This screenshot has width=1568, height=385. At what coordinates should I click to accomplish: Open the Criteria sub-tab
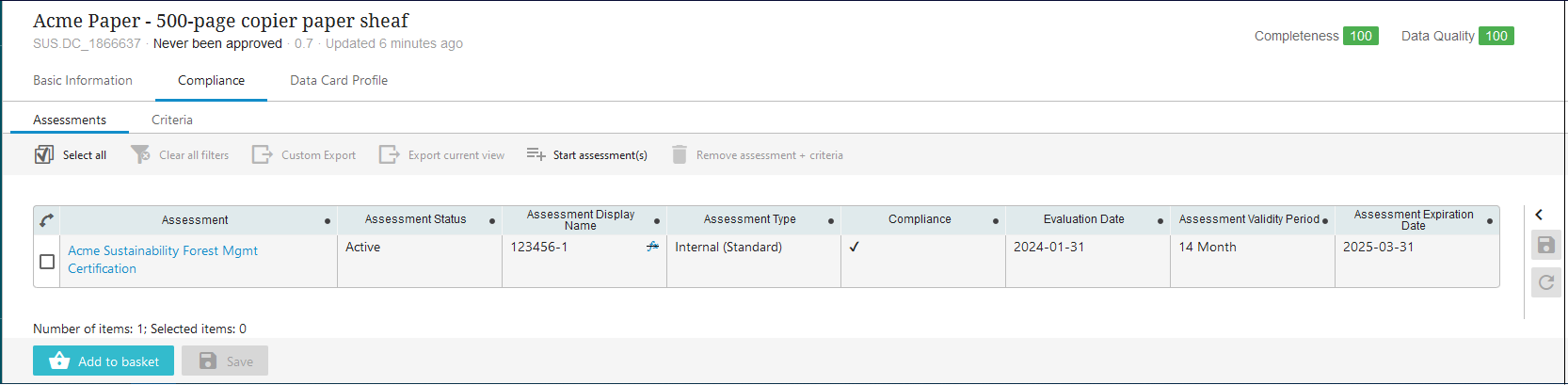[x=172, y=120]
